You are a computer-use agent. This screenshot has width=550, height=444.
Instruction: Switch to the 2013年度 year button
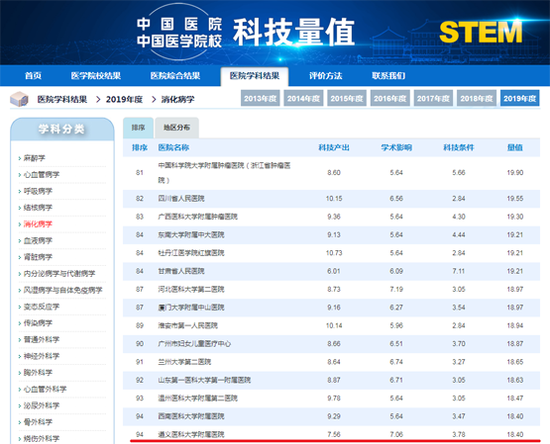260,98
